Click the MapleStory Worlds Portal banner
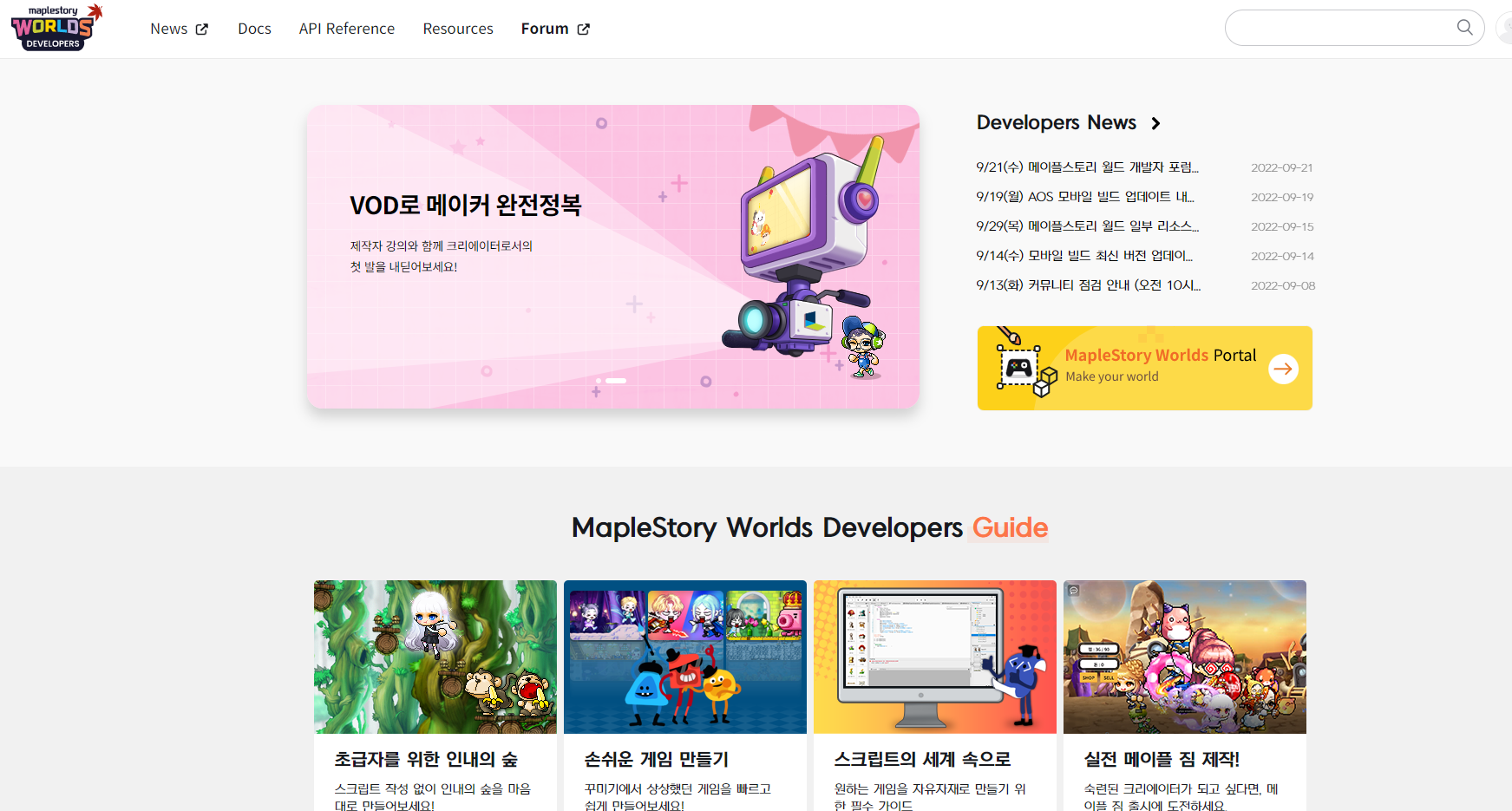1512x811 pixels. (x=1145, y=368)
